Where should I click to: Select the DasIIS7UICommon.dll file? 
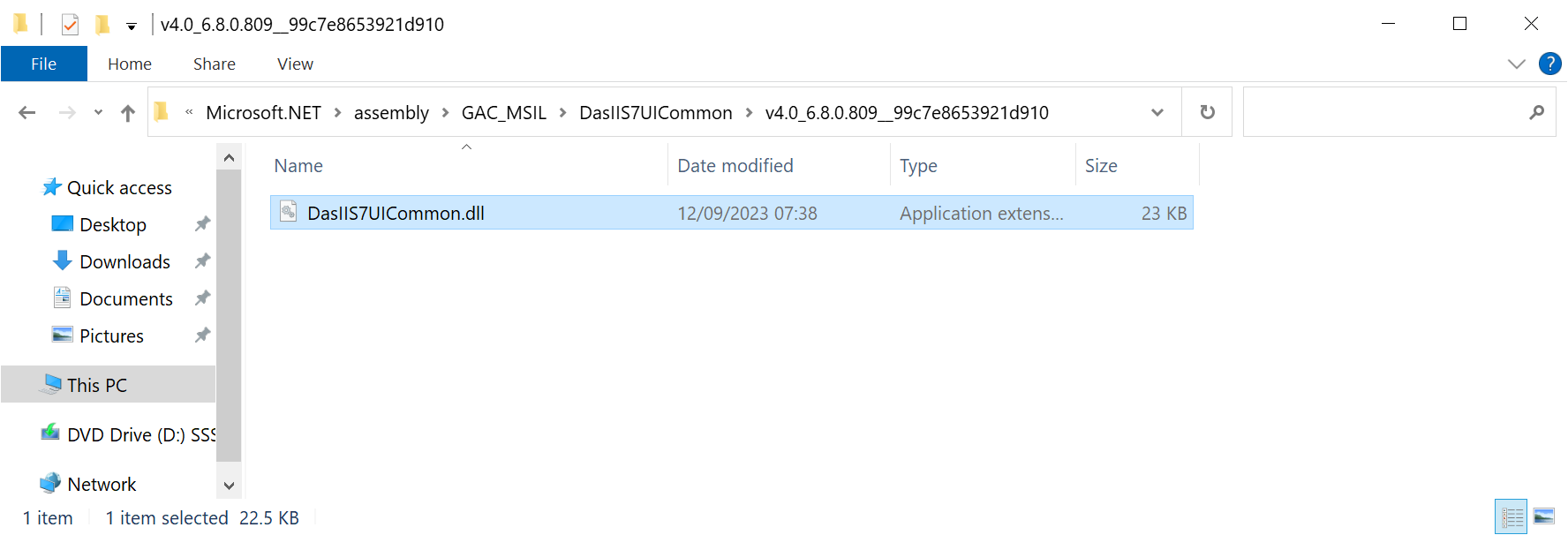point(396,214)
